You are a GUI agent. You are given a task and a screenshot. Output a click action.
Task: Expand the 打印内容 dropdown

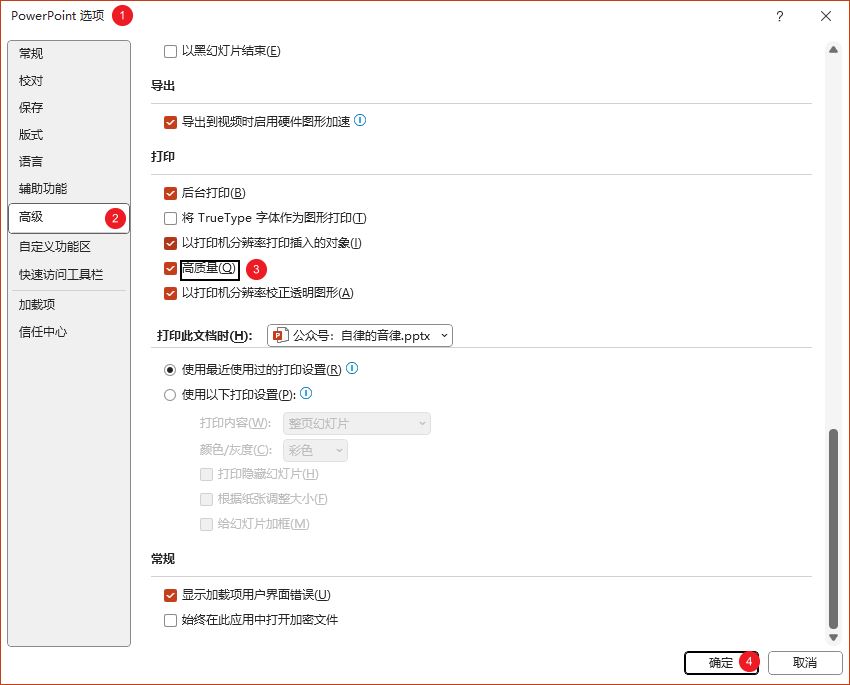(357, 424)
